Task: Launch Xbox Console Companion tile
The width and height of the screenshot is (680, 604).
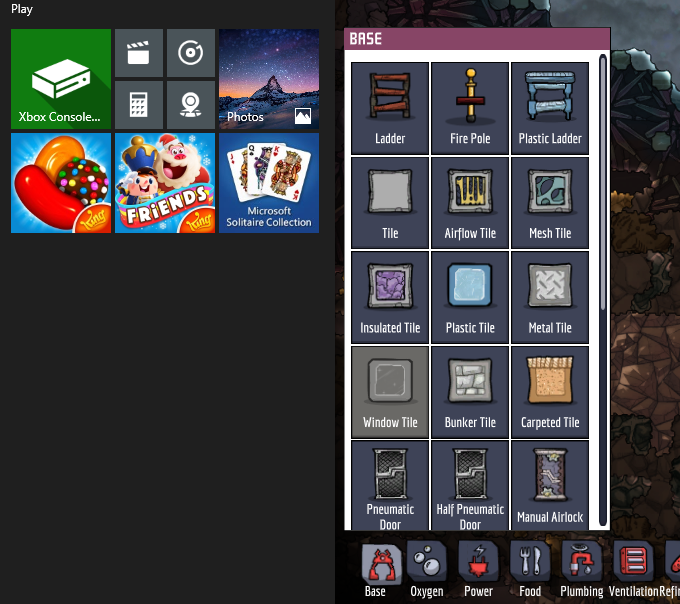Action: (61, 79)
